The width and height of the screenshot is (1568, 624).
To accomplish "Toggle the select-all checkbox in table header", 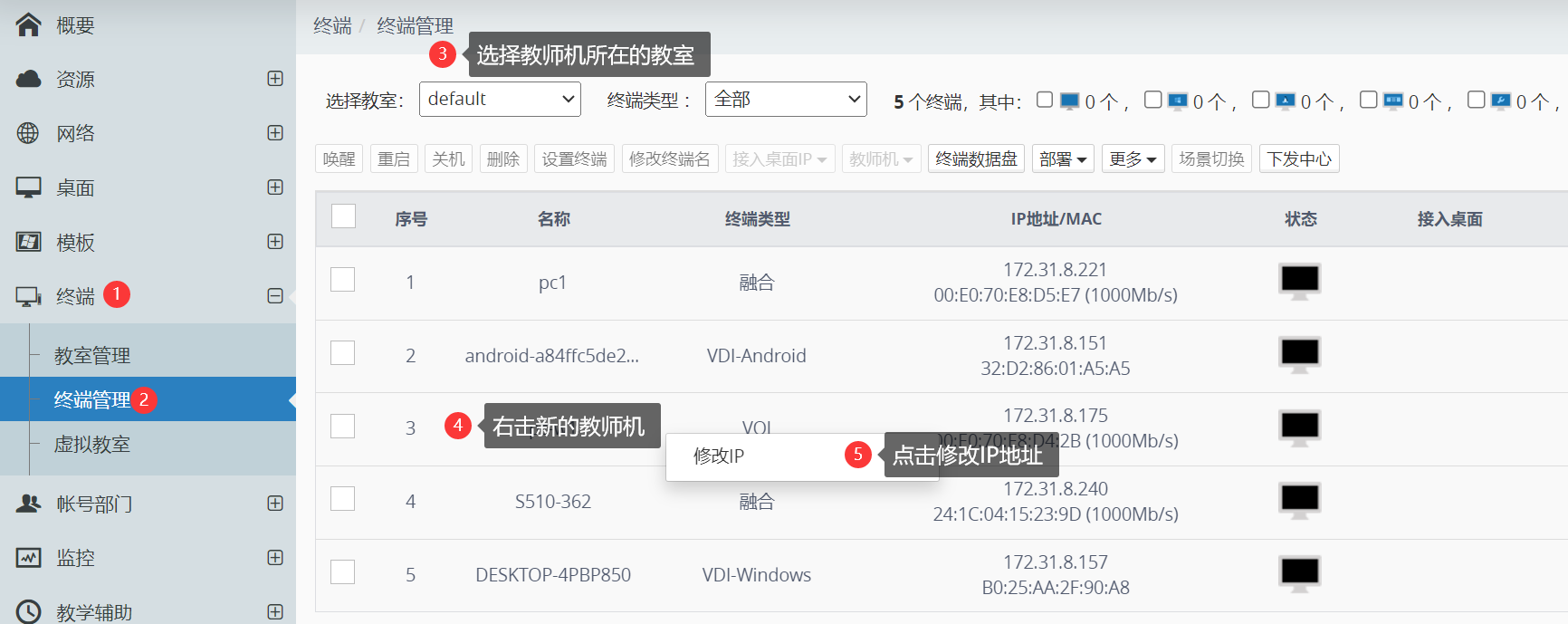I will pos(343,216).
